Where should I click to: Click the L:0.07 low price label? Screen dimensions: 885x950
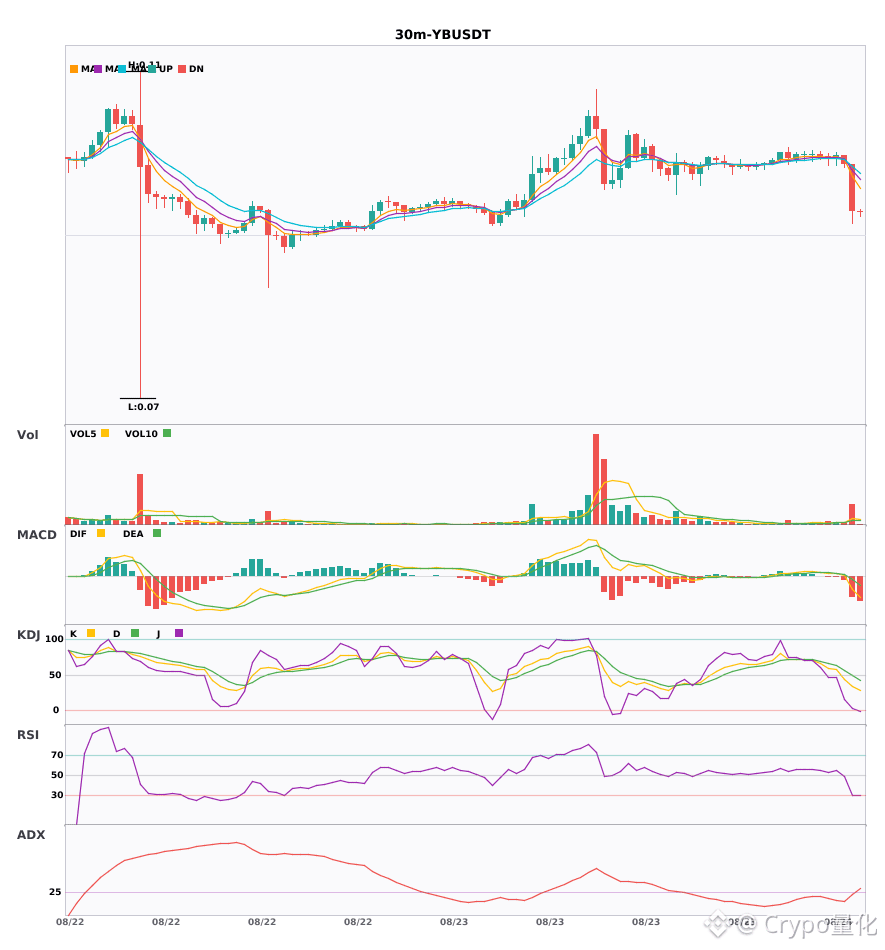(x=144, y=407)
